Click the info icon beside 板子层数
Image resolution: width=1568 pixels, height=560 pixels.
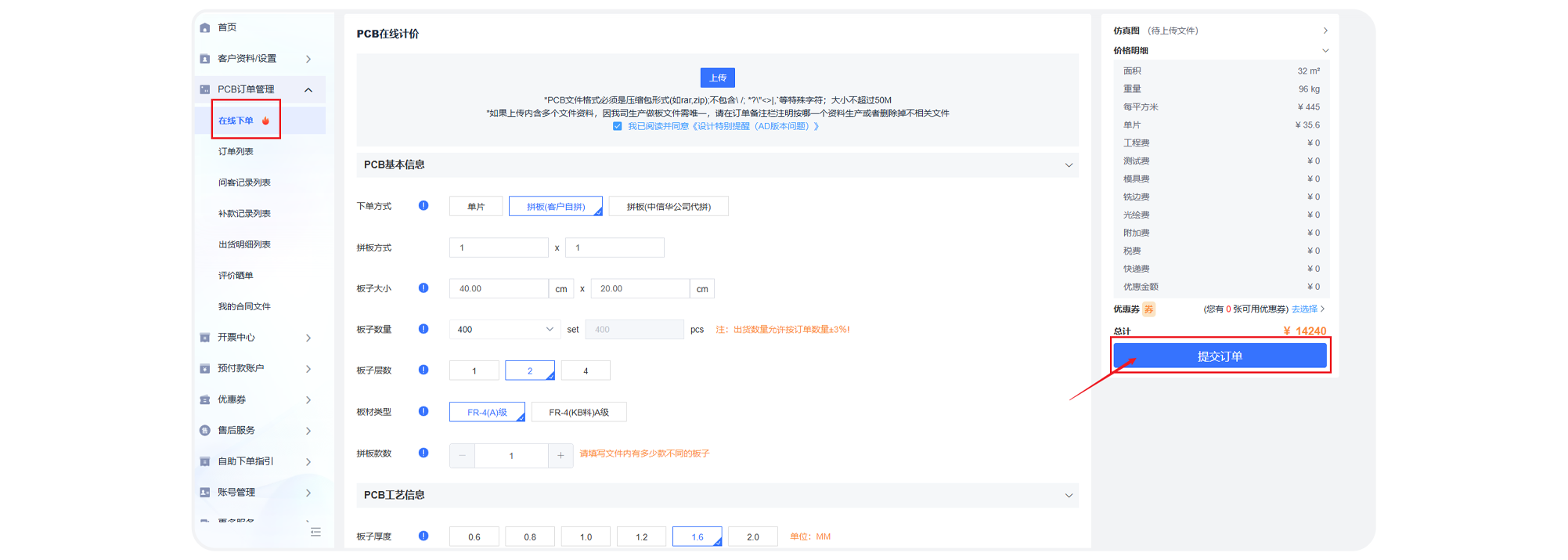424,370
